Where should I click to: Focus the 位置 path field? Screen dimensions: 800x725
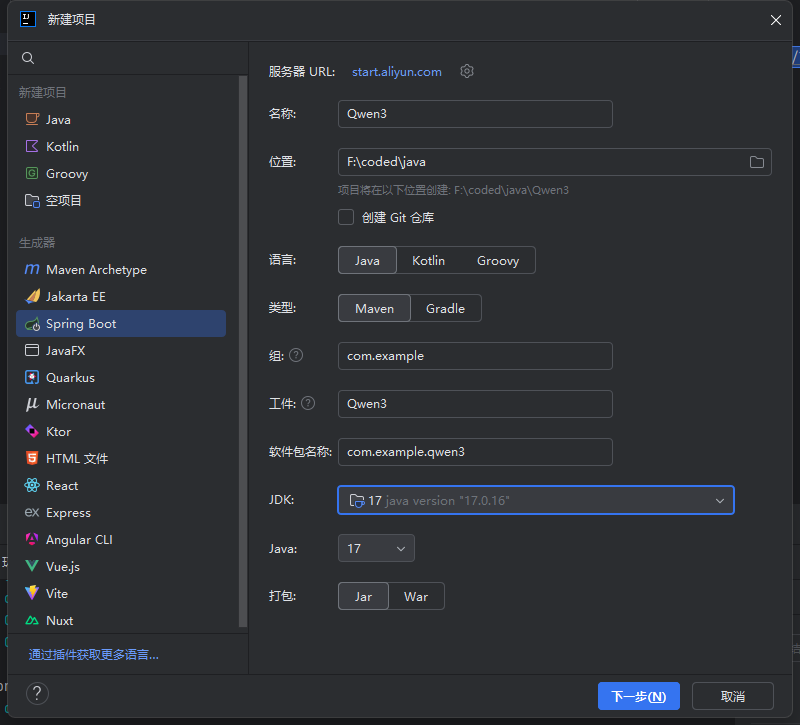555,162
